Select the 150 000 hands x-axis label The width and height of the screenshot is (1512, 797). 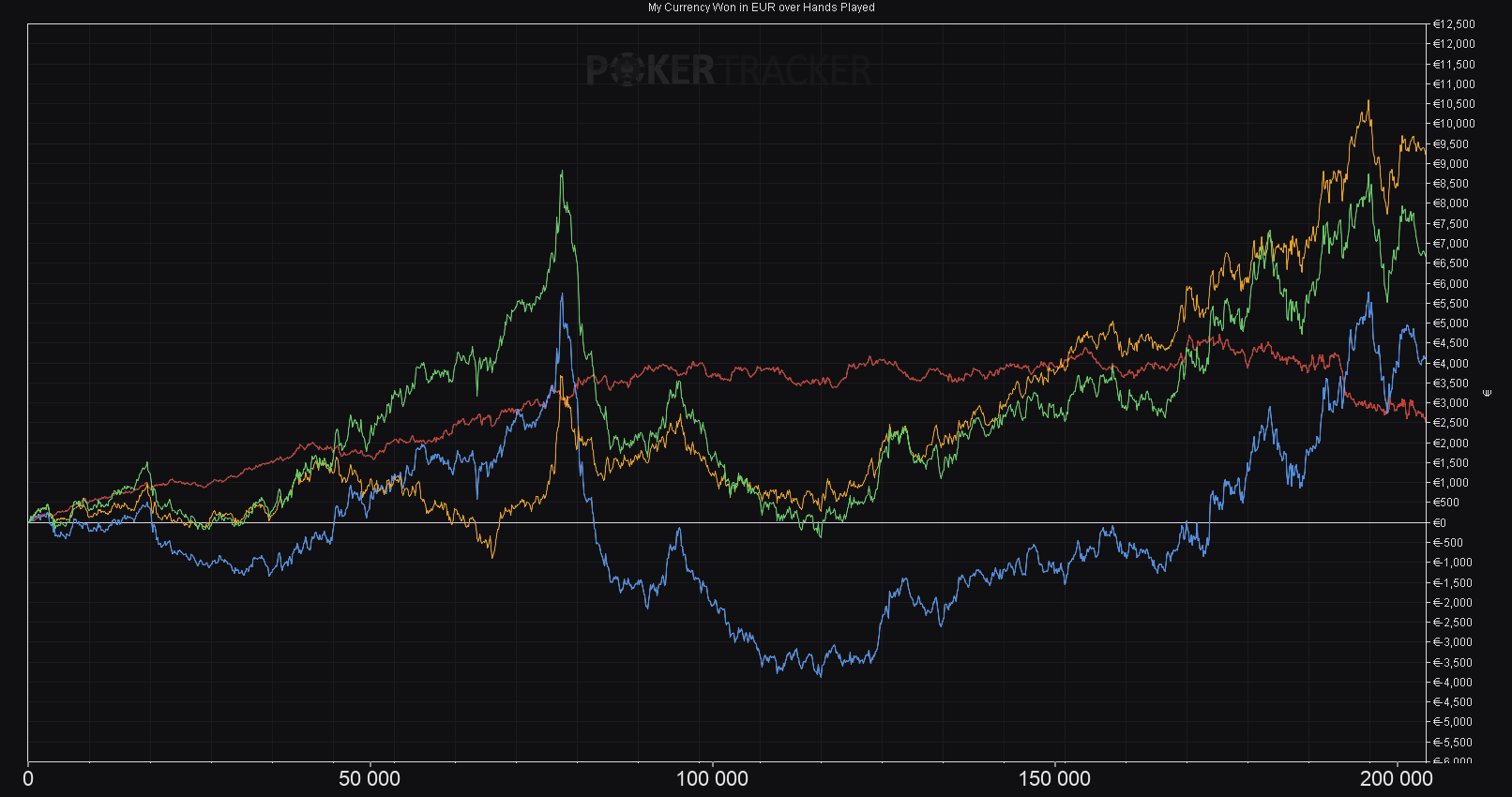pyautogui.click(x=1055, y=778)
